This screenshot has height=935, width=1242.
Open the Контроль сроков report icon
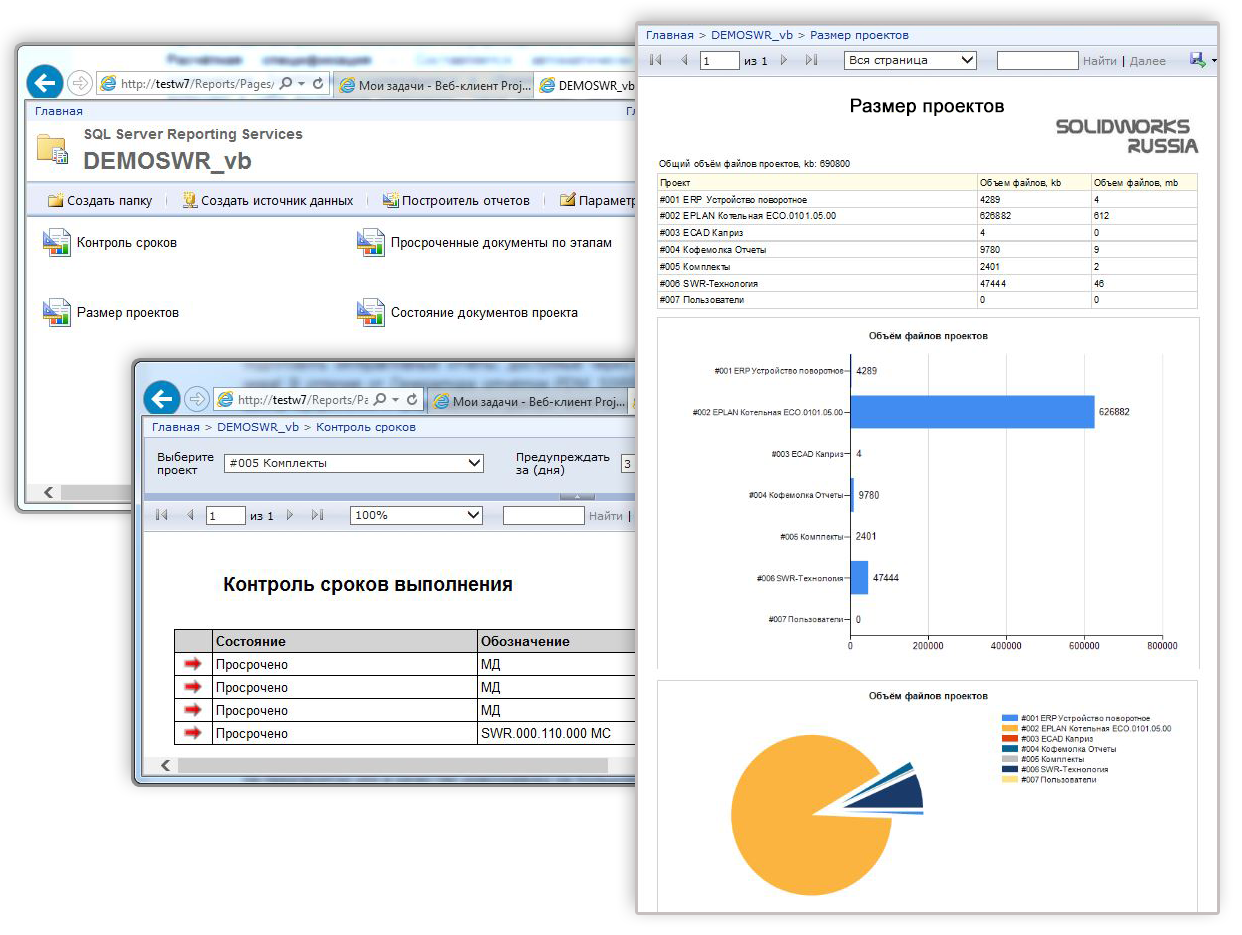click(x=57, y=243)
